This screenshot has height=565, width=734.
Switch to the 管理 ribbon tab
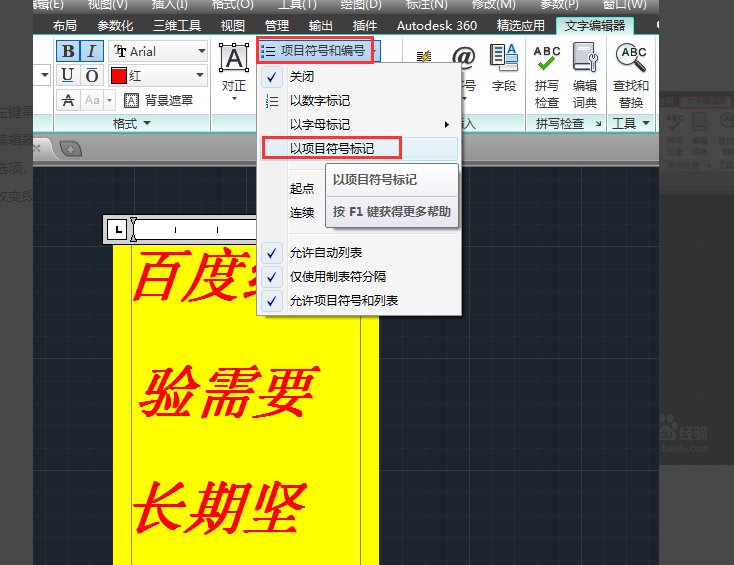tap(277, 26)
